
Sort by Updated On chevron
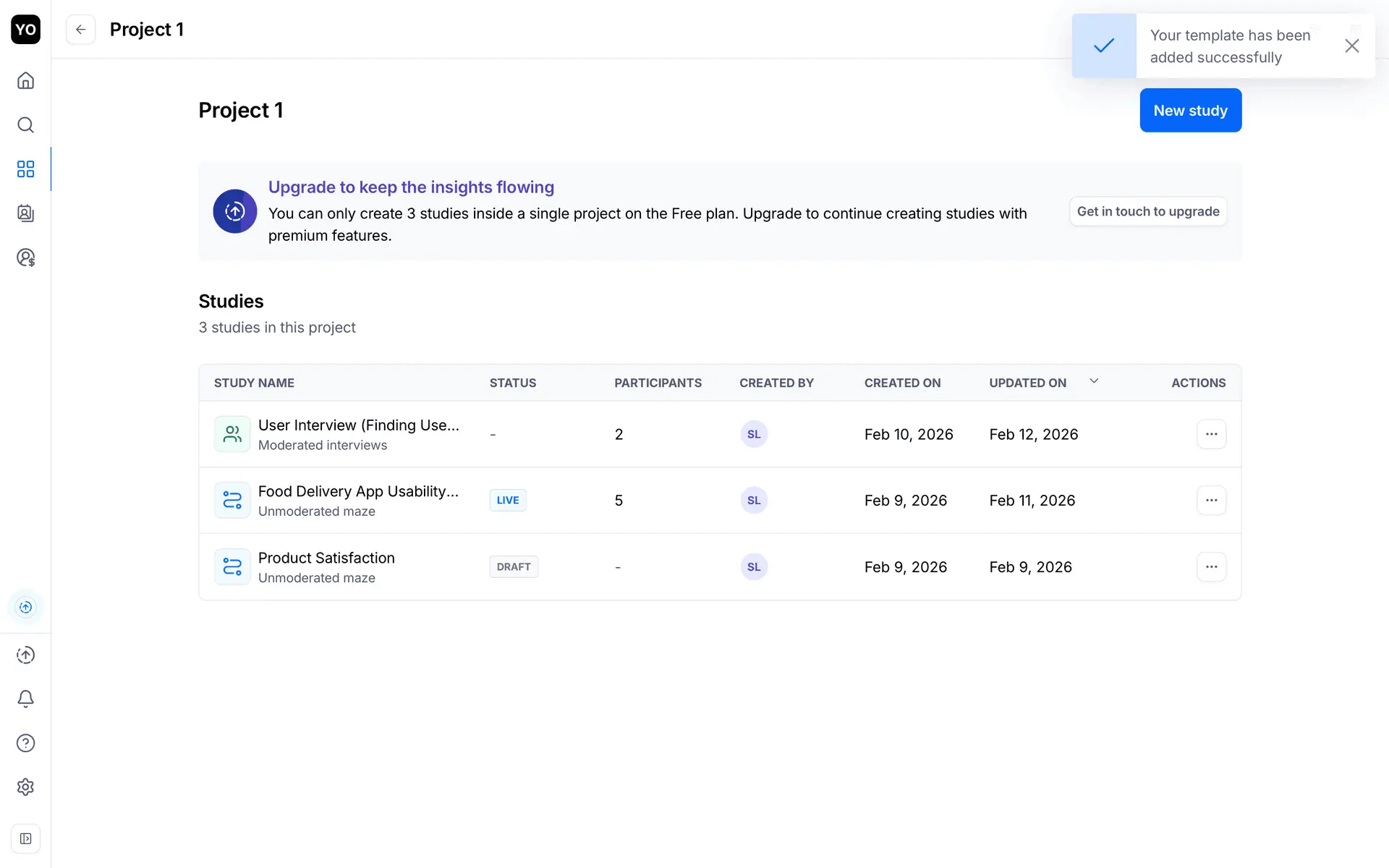pyautogui.click(x=1094, y=381)
